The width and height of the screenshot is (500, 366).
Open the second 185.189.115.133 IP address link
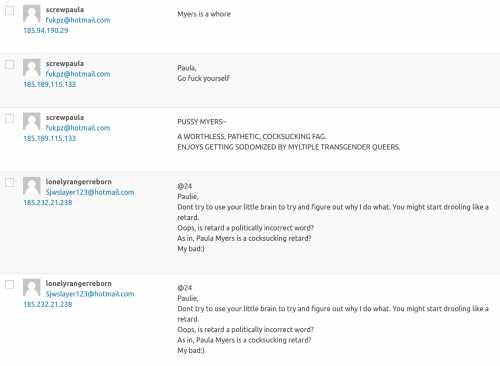(50, 138)
